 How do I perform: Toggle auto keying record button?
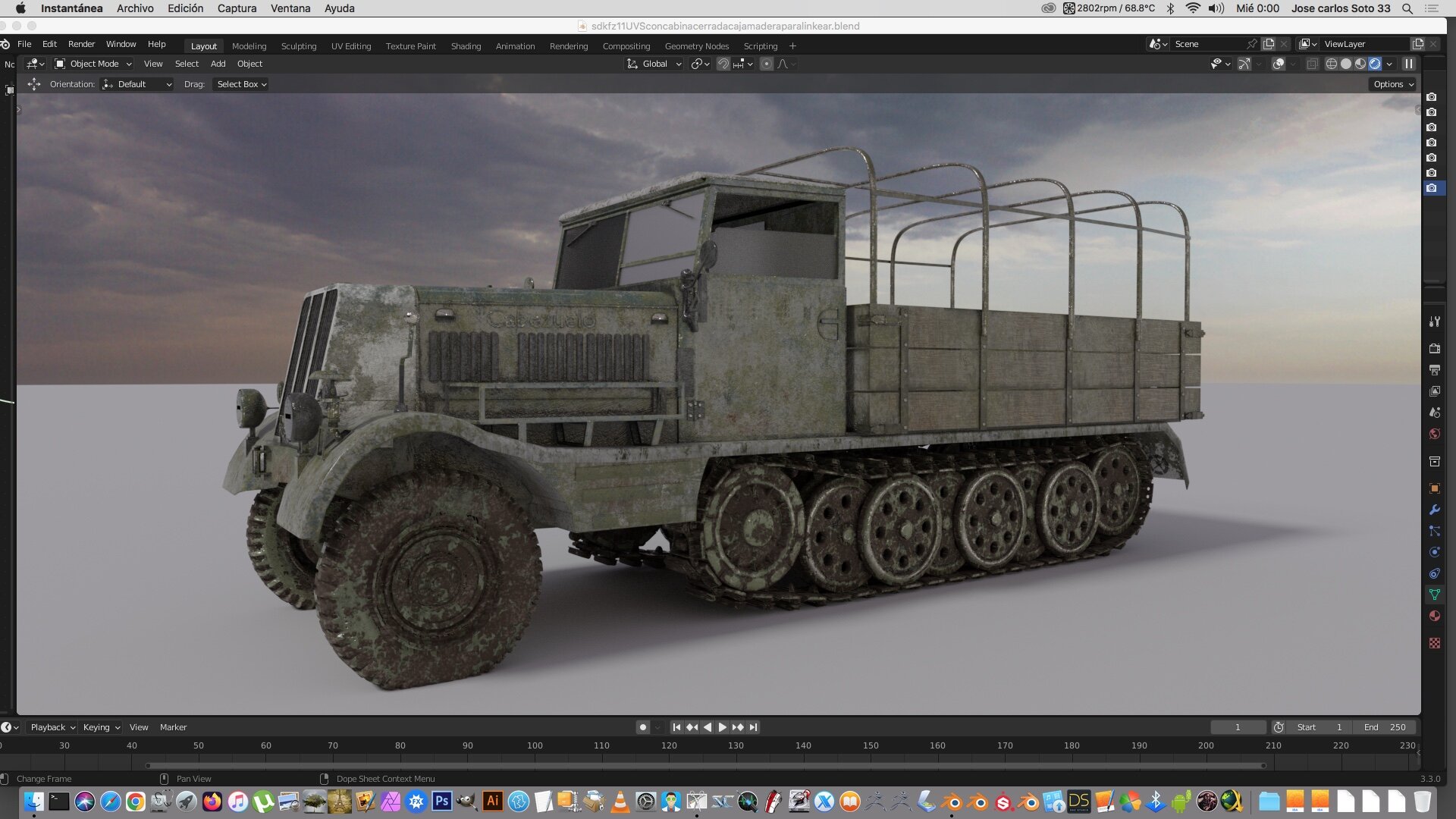coord(643,727)
